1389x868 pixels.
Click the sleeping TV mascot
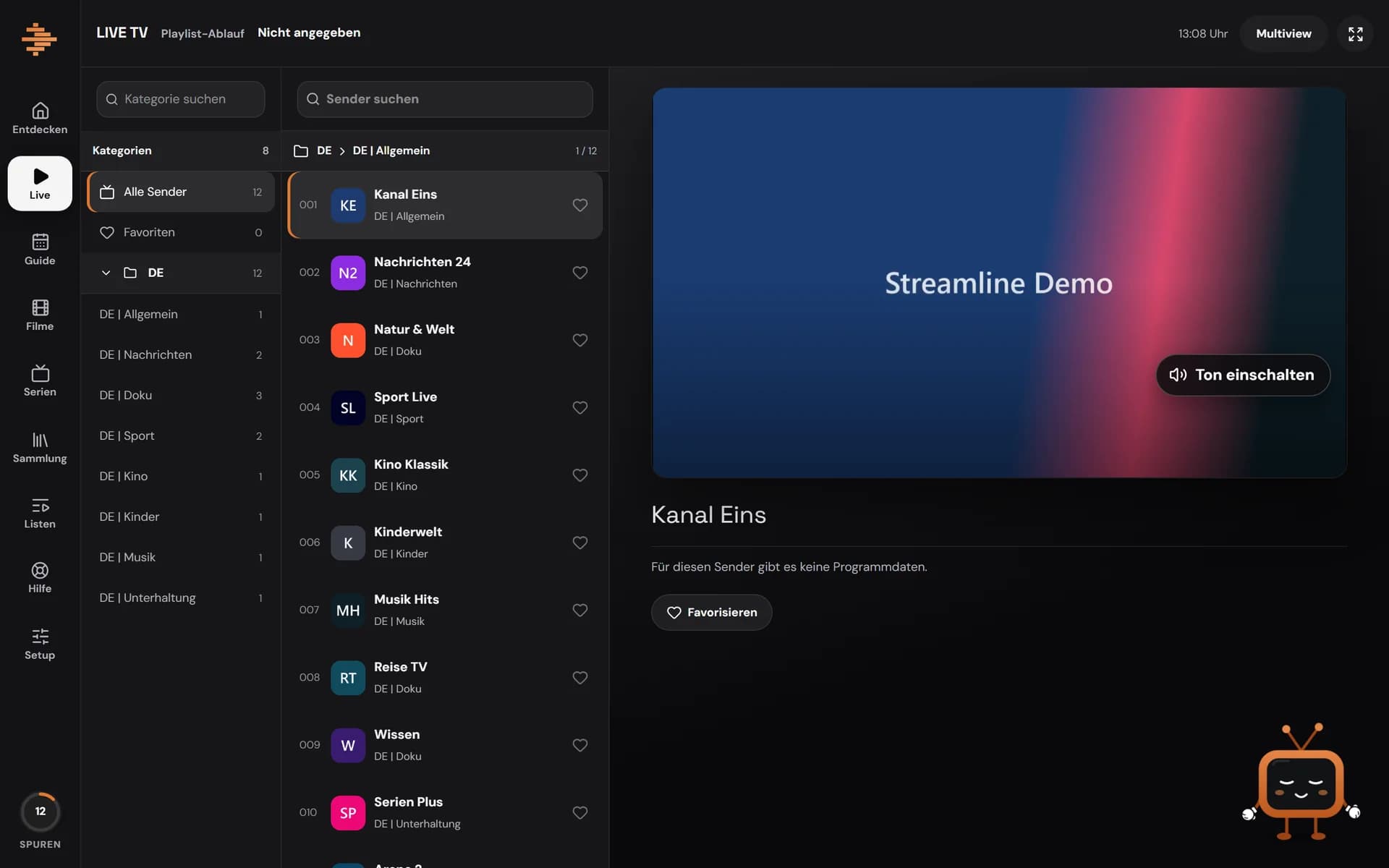click(x=1301, y=783)
